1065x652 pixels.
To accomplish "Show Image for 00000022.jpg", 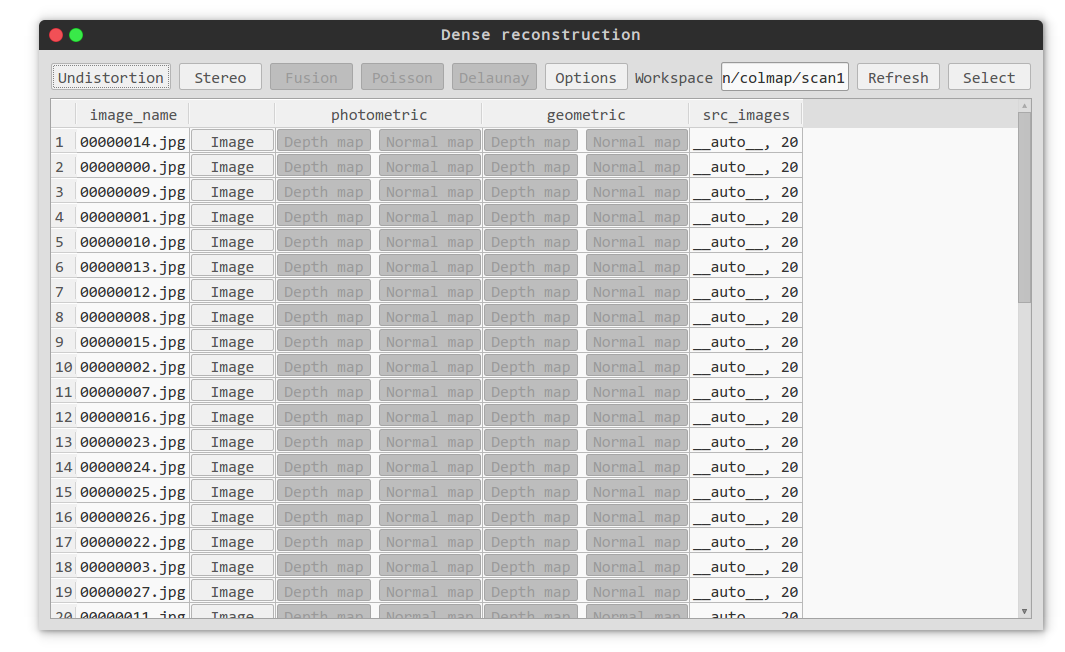I will click(232, 541).
